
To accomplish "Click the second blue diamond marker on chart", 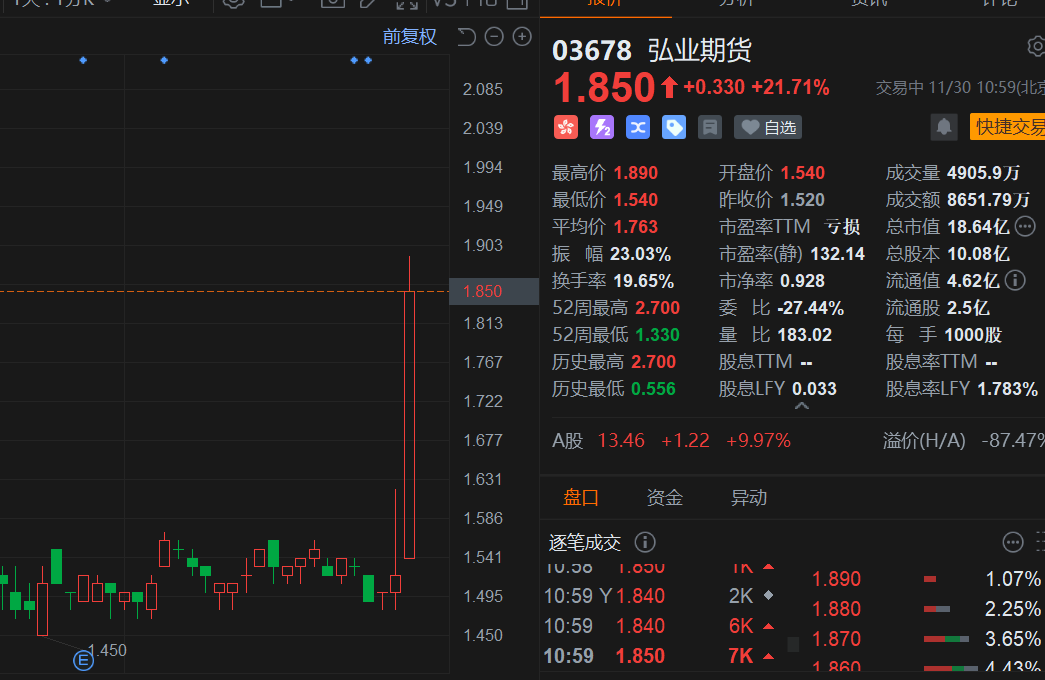I will [164, 60].
